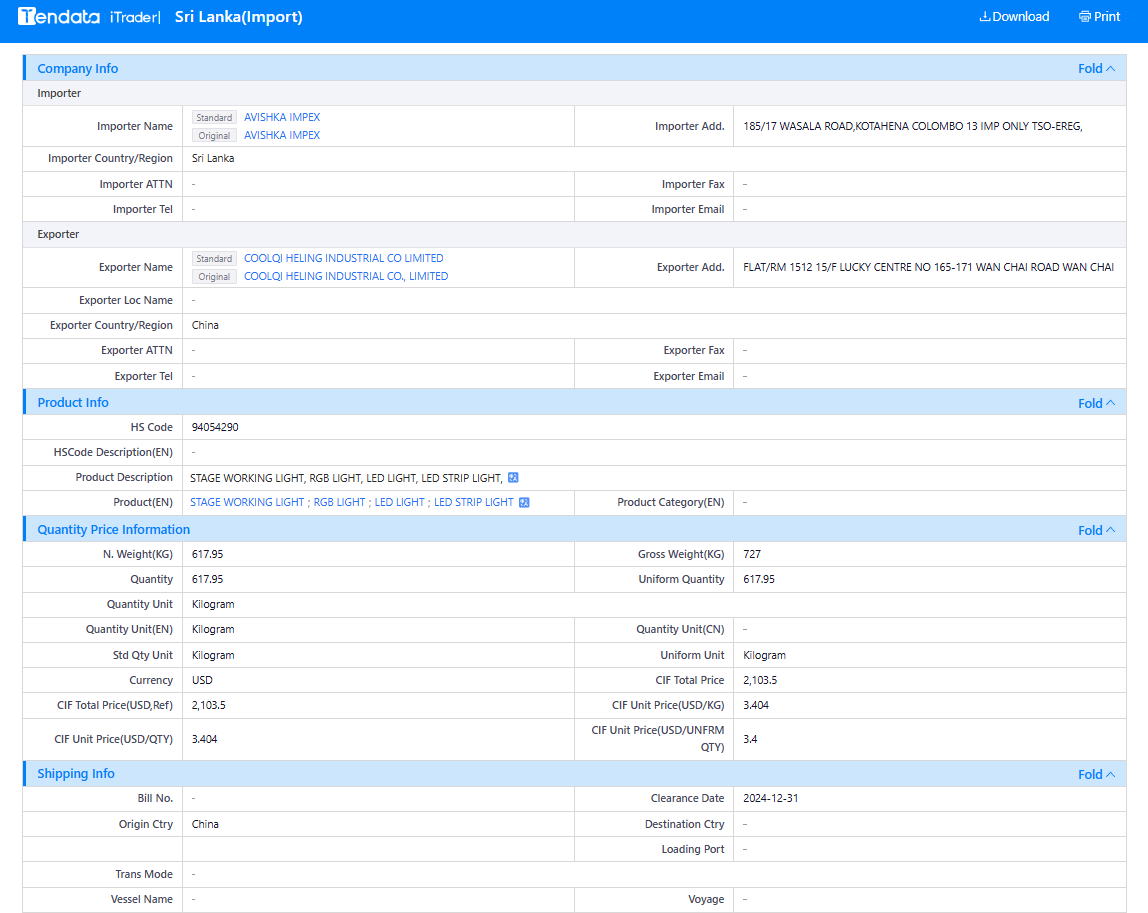Click the Sri Lanka(Import) header title
1148x913 pixels.
coord(239,17)
